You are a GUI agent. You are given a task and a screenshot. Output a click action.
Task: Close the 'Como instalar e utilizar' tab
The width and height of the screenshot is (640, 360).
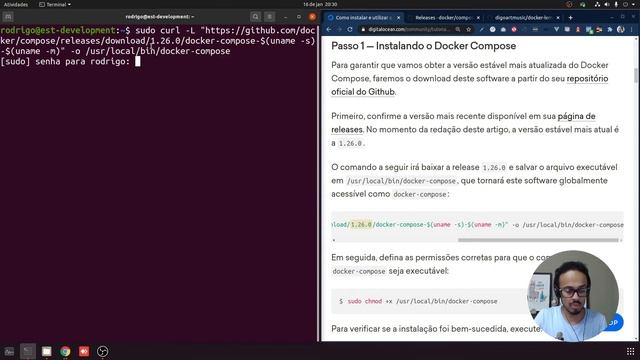click(398, 18)
